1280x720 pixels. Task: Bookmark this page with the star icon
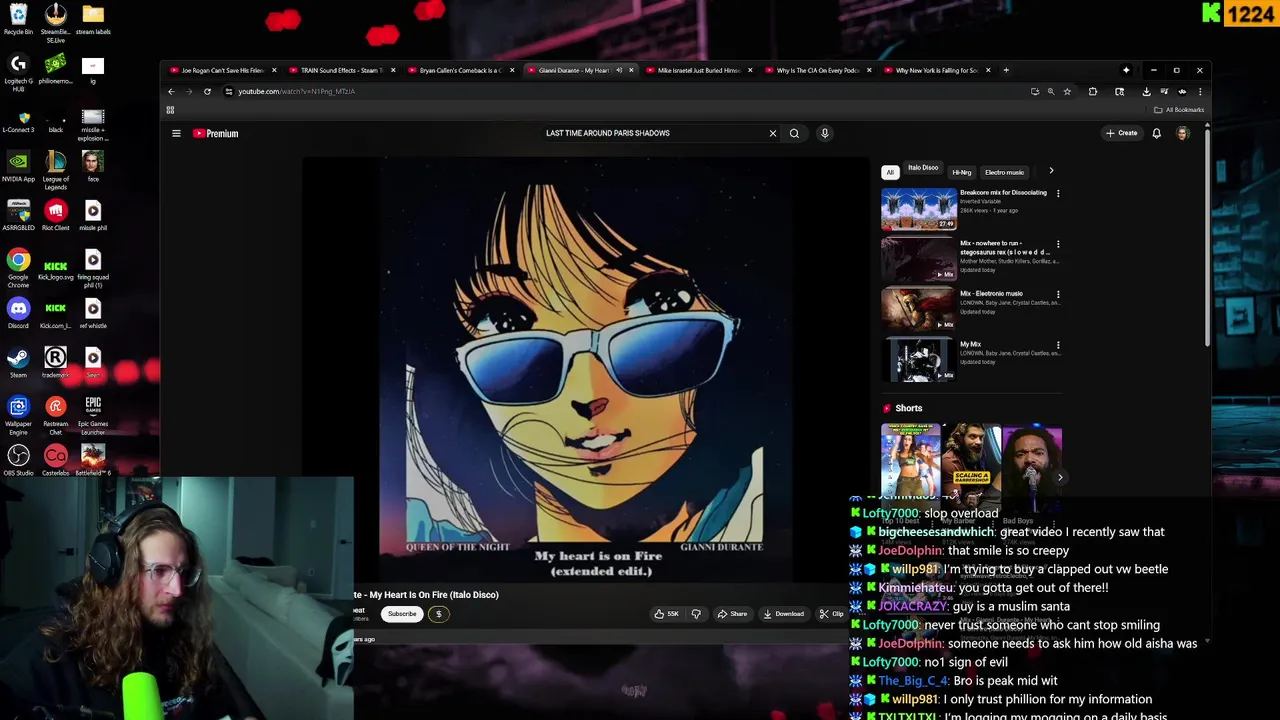(1067, 91)
